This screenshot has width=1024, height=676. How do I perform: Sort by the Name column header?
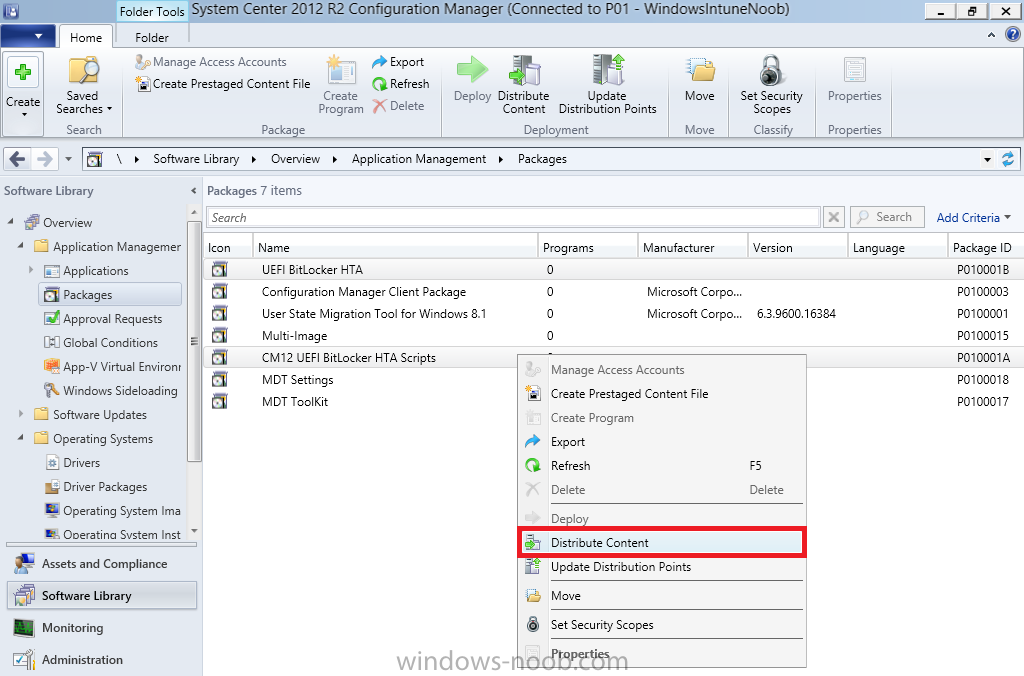pos(395,248)
